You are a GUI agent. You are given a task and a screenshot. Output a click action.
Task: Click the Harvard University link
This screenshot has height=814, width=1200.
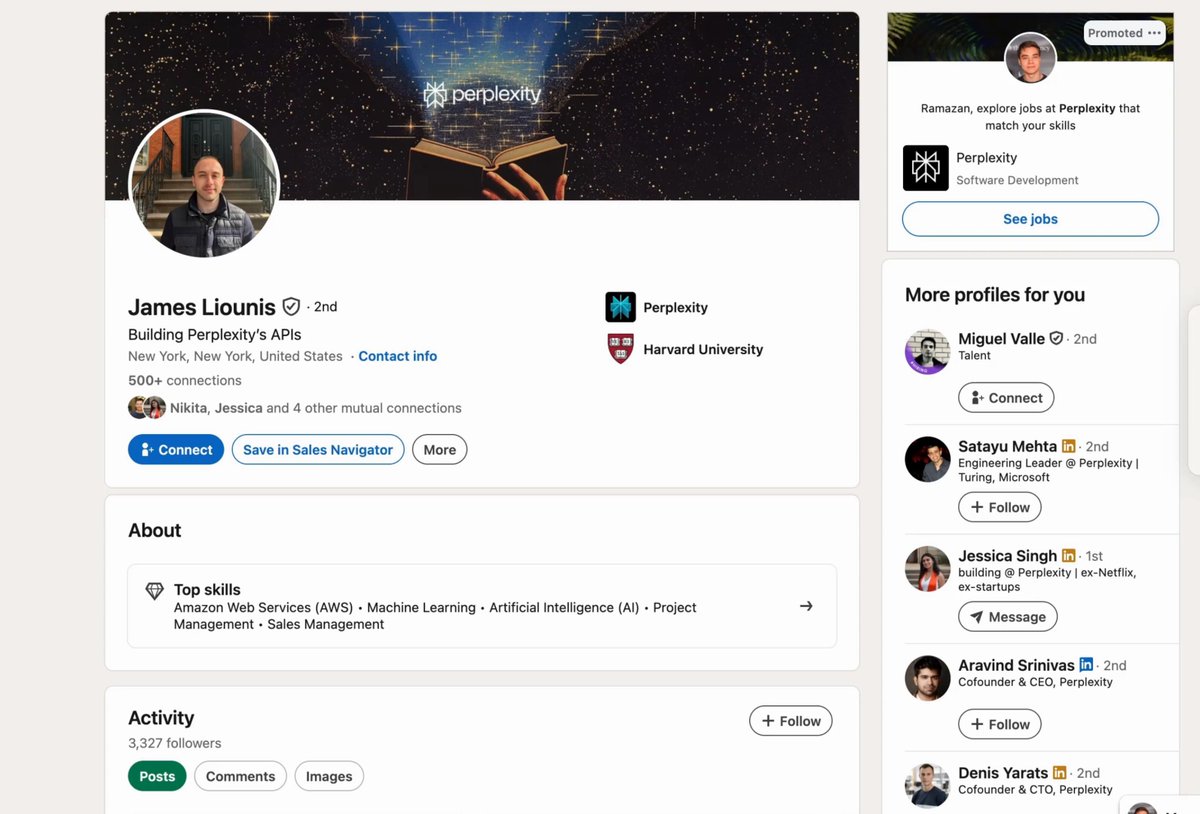[x=703, y=349]
